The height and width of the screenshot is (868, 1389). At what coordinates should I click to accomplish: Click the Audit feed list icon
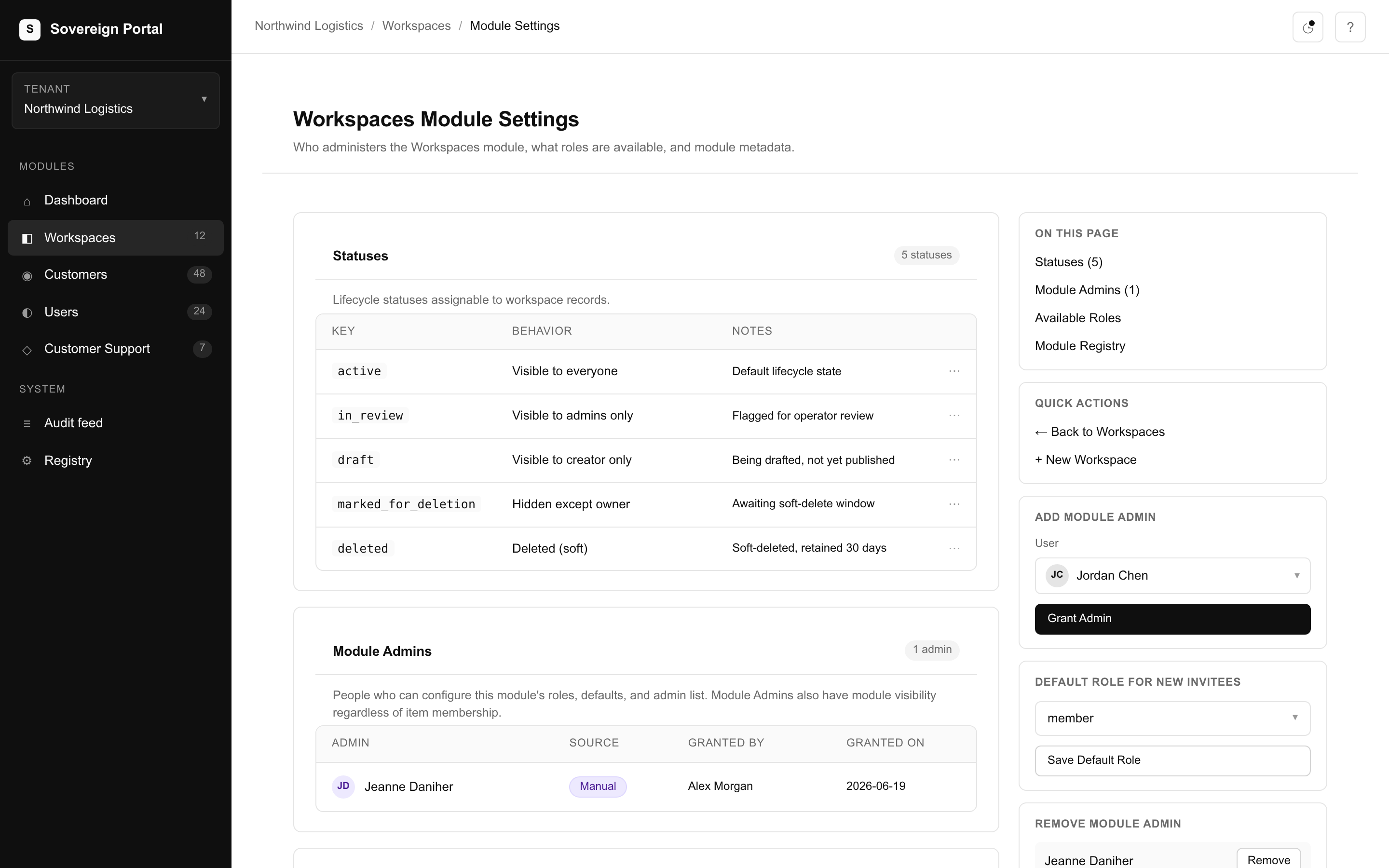click(27, 424)
